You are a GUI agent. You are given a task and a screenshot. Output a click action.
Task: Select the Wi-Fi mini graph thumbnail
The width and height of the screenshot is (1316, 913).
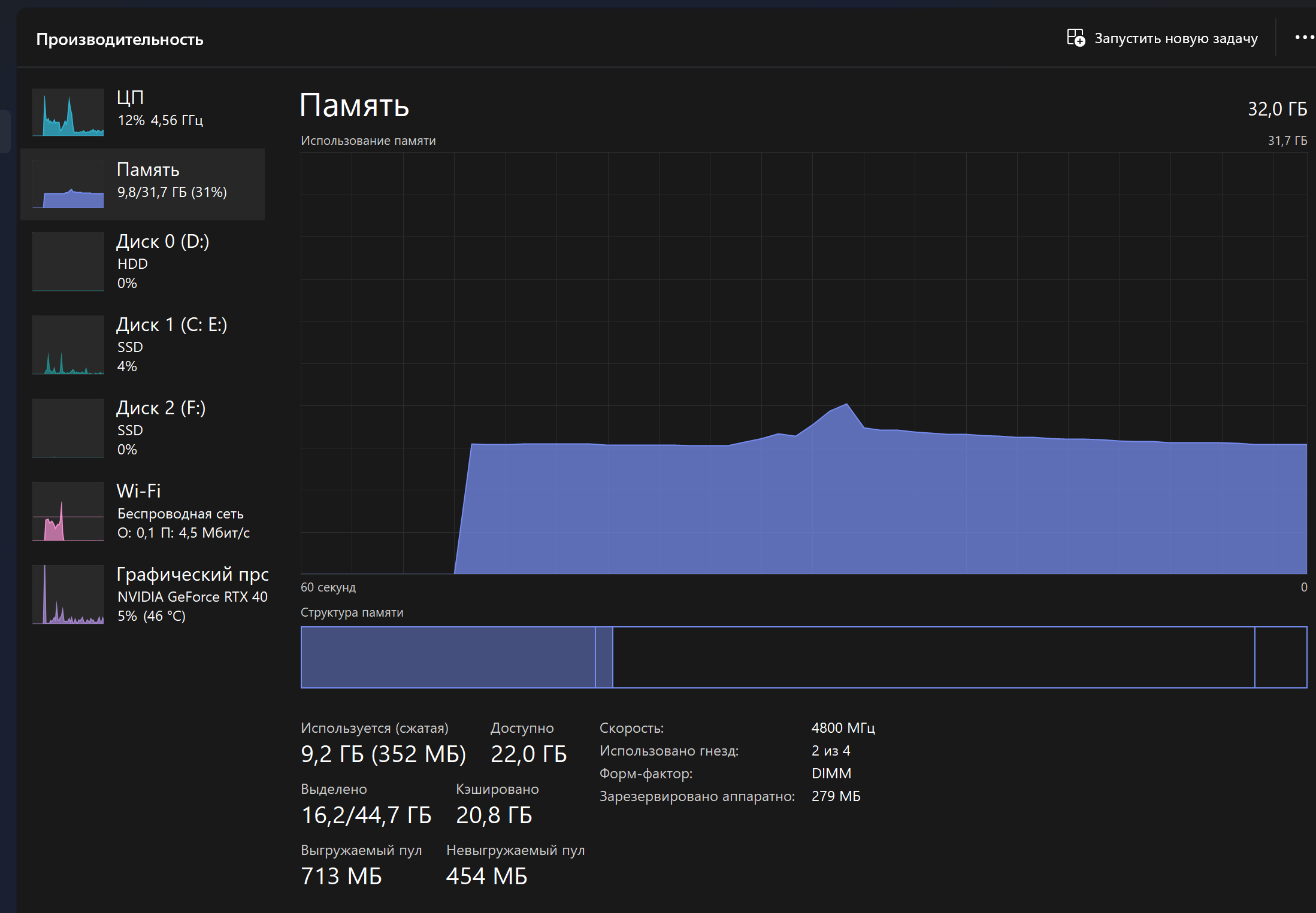point(68,511)
